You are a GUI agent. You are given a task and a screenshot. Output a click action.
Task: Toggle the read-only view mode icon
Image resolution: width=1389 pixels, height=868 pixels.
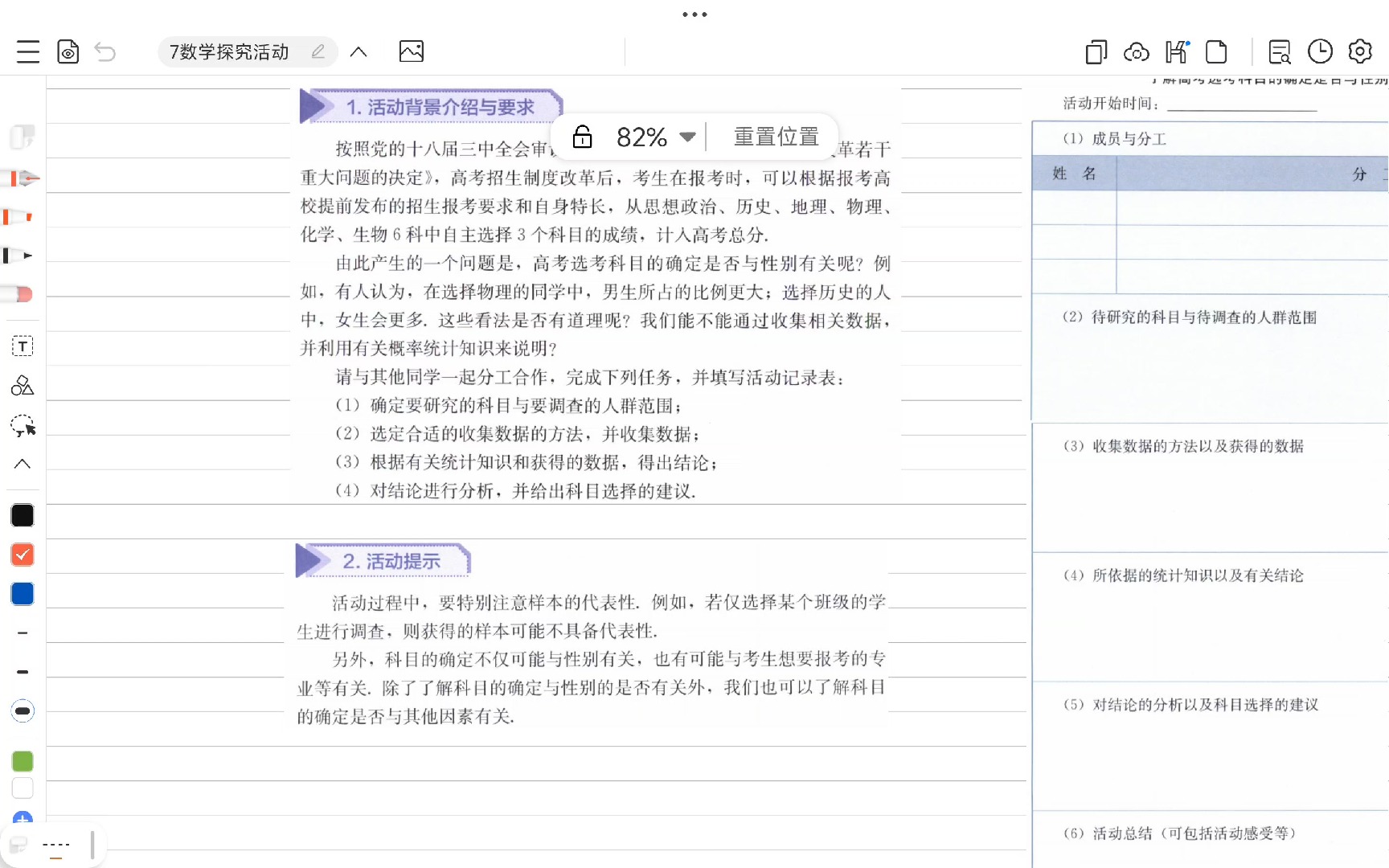point(68,51)
